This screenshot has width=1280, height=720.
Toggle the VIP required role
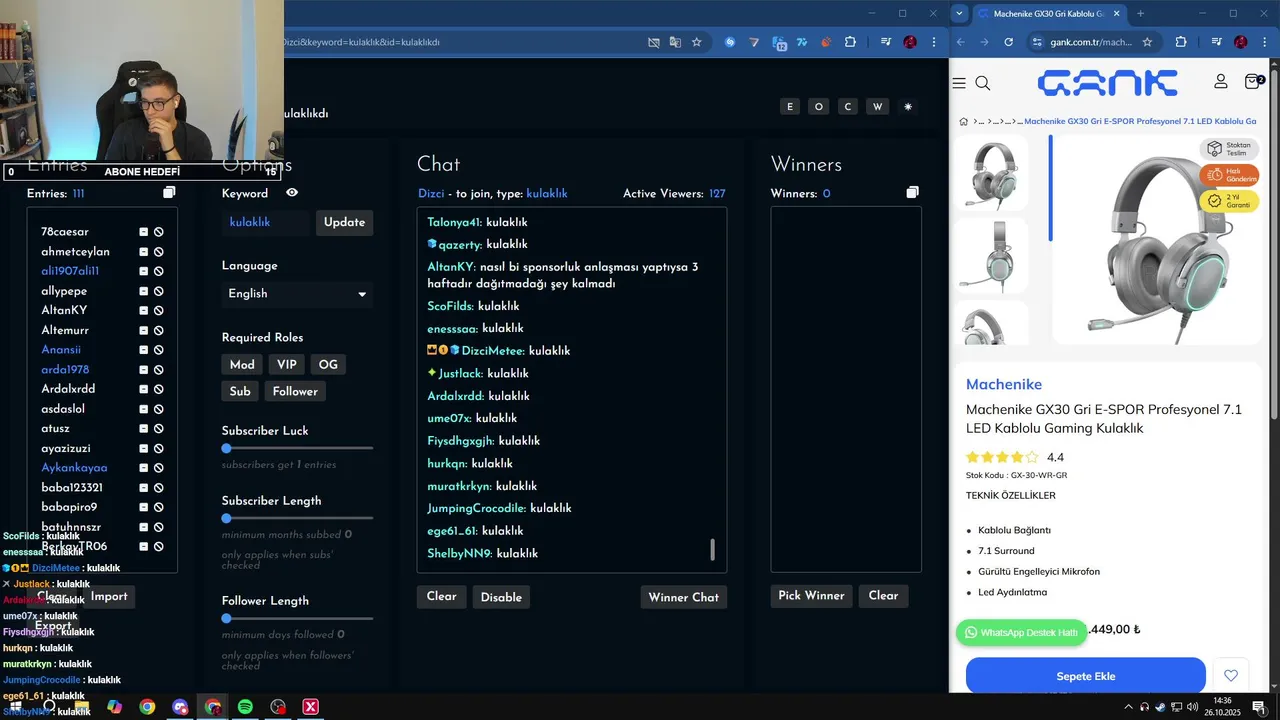(x=287, y=365)
